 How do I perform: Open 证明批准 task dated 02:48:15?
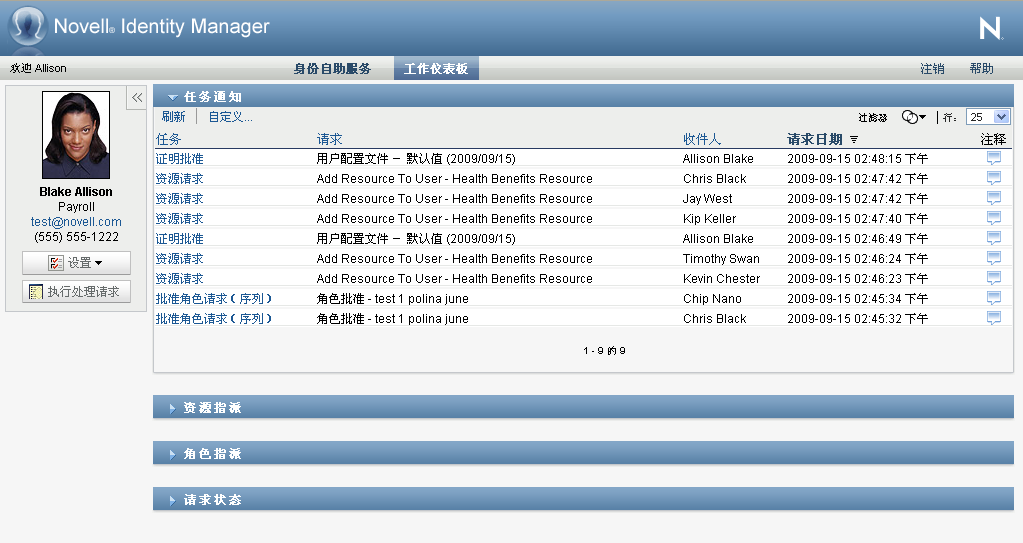(179, 159)
